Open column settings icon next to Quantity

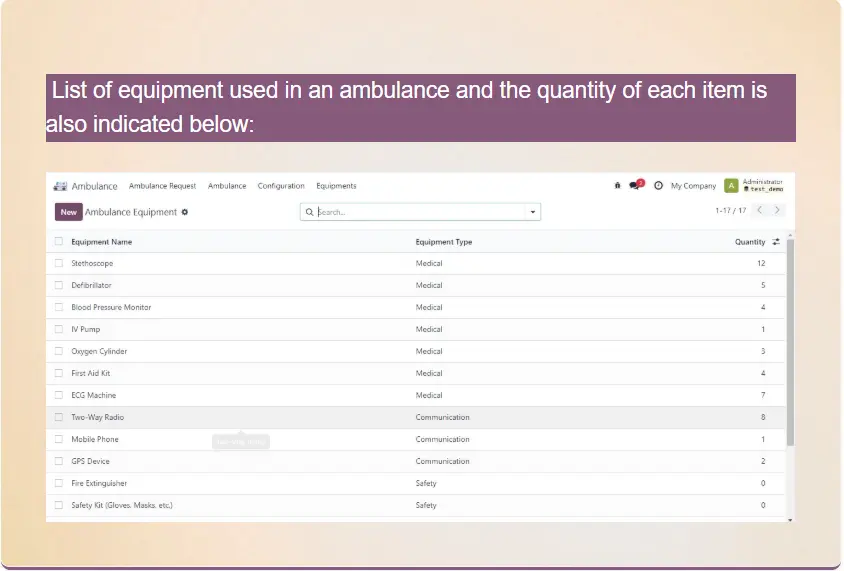click(776, 242)
